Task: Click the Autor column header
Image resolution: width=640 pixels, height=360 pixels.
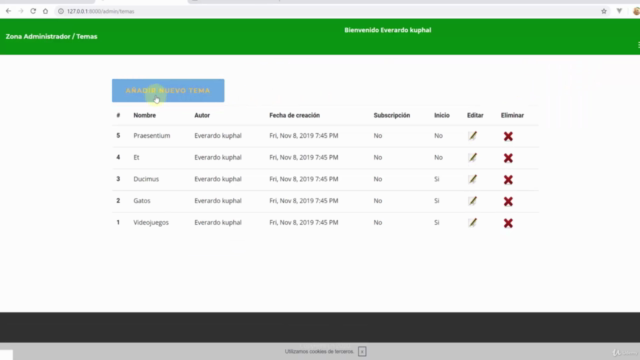Action: [x=202, y=116]
